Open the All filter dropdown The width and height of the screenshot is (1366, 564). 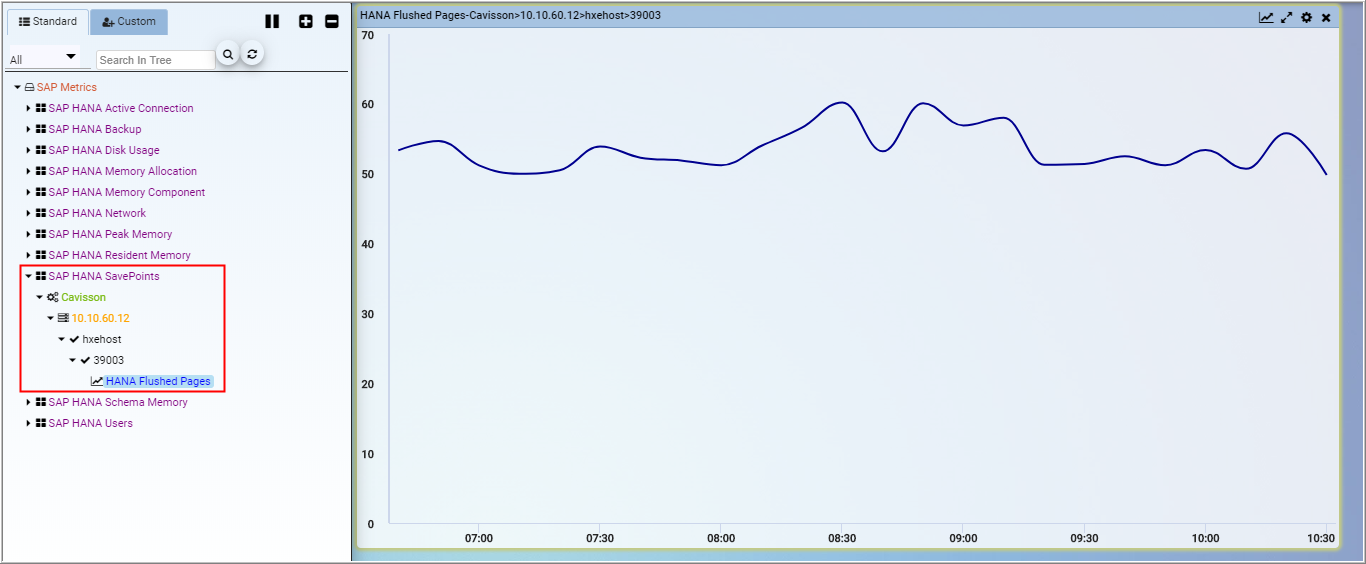[45, 59]
